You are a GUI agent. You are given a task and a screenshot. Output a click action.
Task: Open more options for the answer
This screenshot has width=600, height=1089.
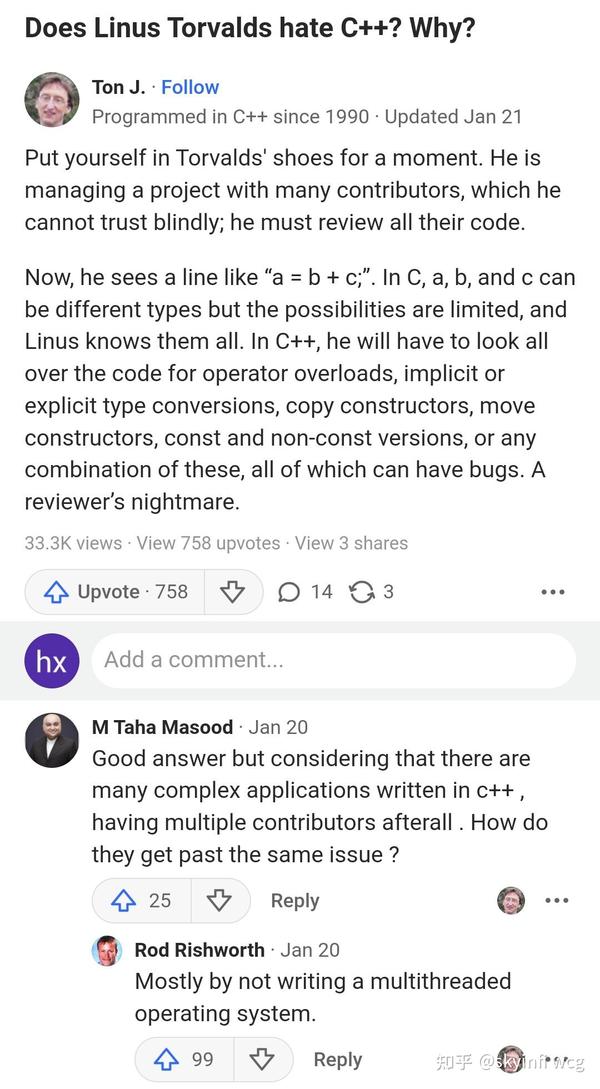(x=553, y=592)
